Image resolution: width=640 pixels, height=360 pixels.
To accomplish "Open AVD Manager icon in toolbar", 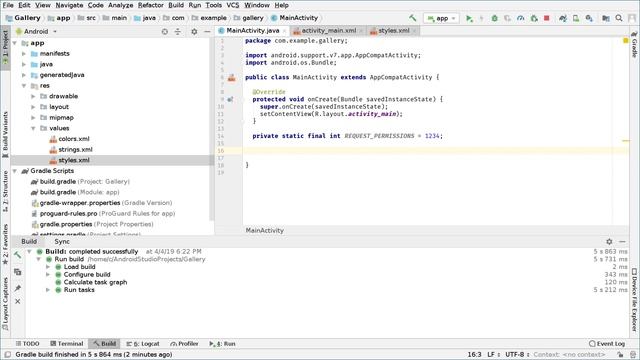I will point(576,18).
